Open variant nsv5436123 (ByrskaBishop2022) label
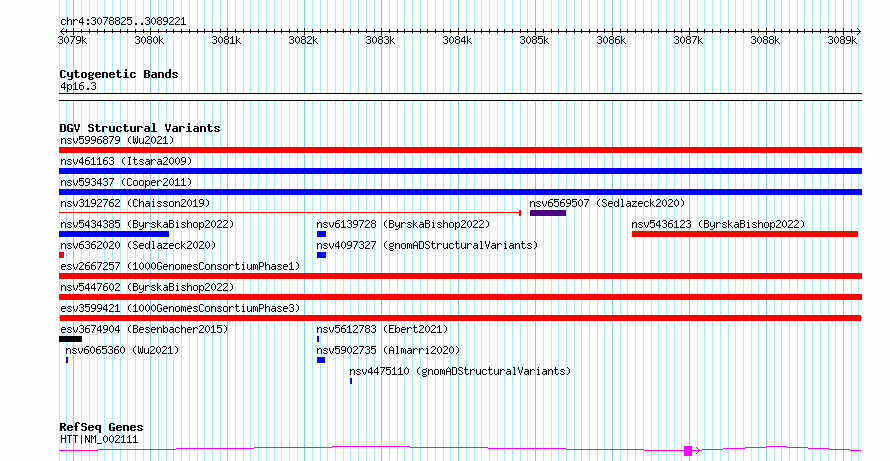This screenshot has height=461, width=890. (x=718, y=224)
